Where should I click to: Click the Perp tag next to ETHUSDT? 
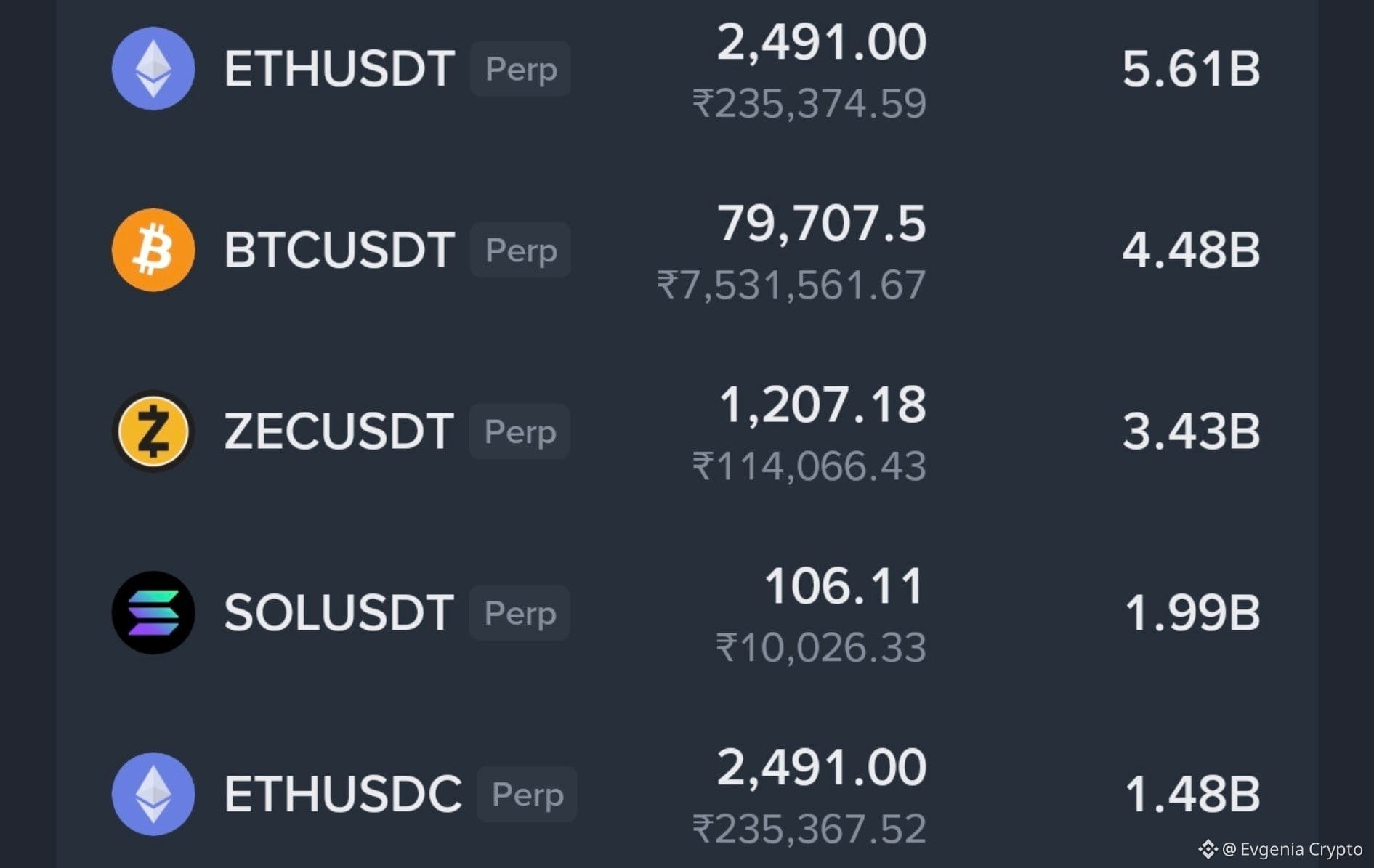(x=520, y=69)
